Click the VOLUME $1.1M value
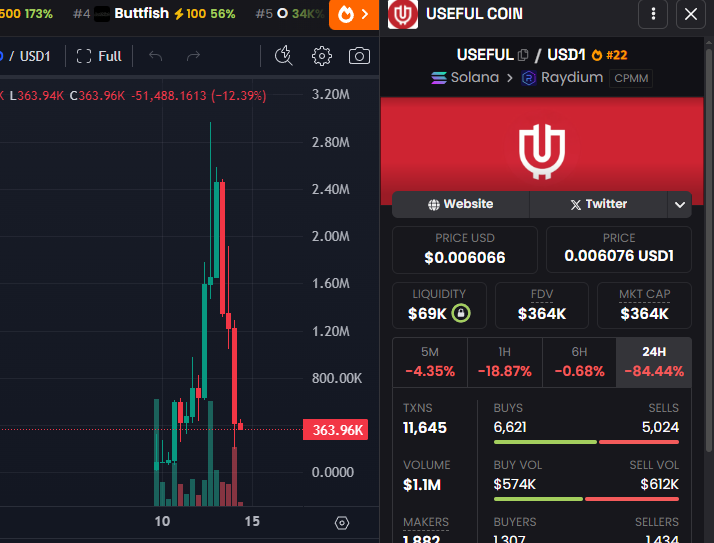714x543 pixels. pos(422,485)
